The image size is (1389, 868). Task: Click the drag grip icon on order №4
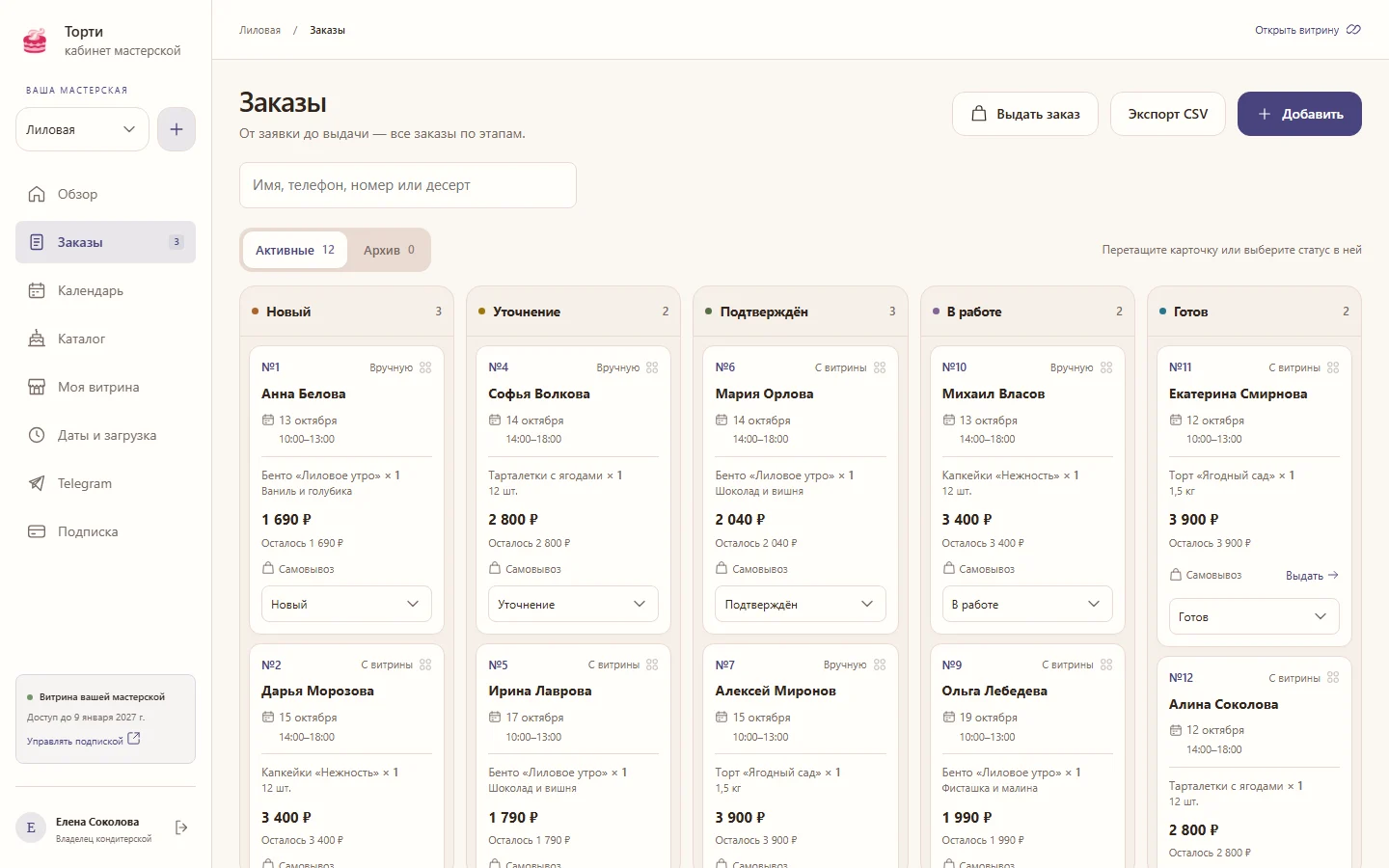(x=652, y=367)
